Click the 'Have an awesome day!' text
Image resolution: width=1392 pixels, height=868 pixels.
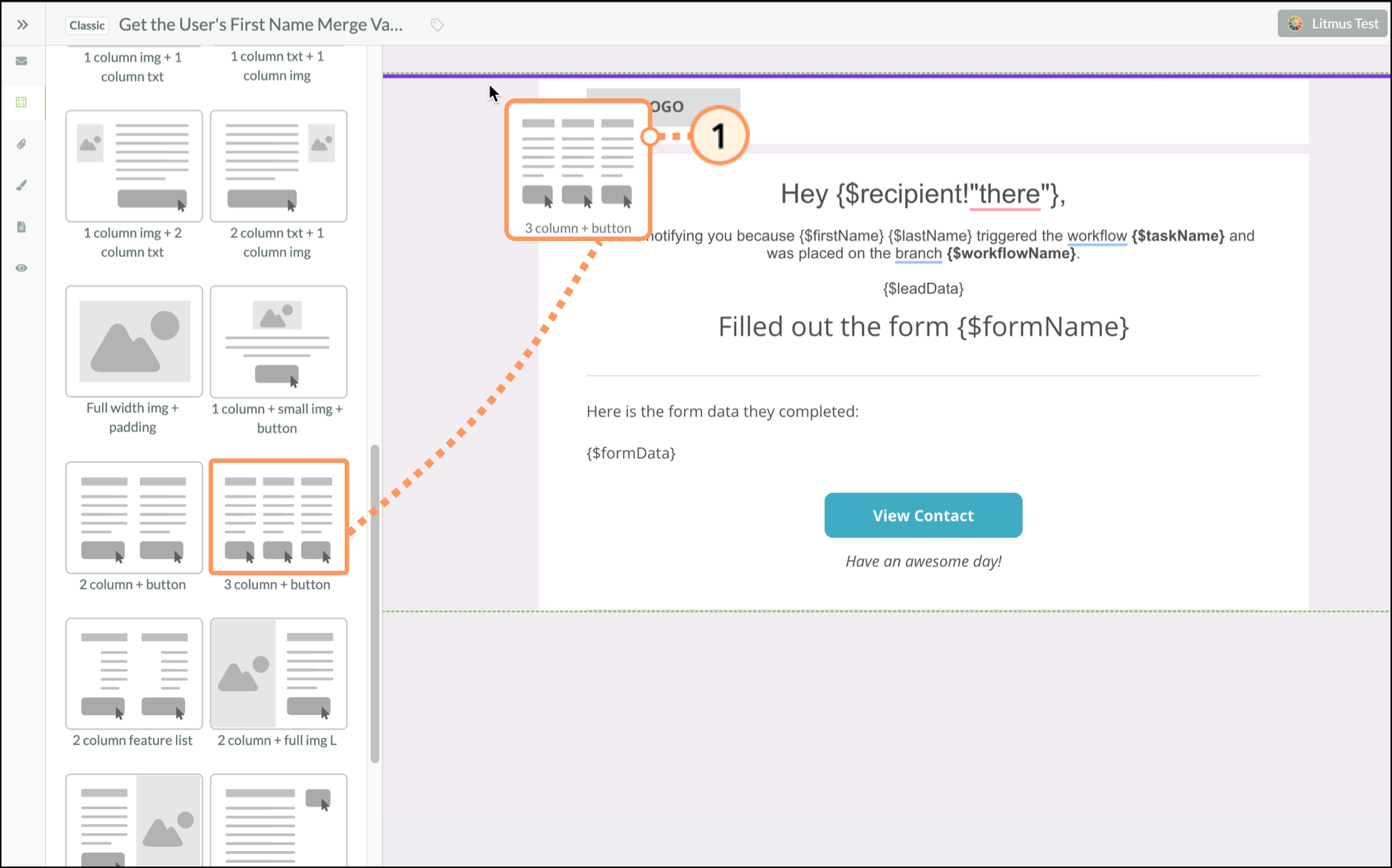(923, 561)
